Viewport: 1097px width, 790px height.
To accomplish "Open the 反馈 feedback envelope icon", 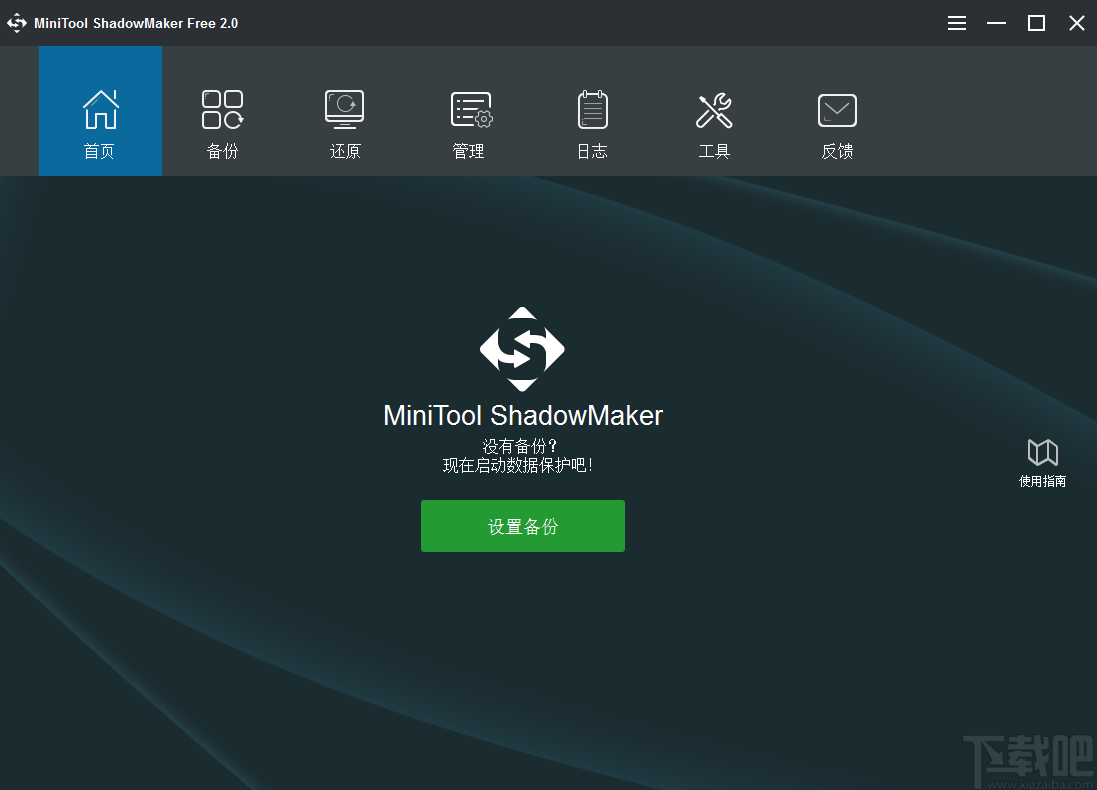I will click(x=836, y=108).
